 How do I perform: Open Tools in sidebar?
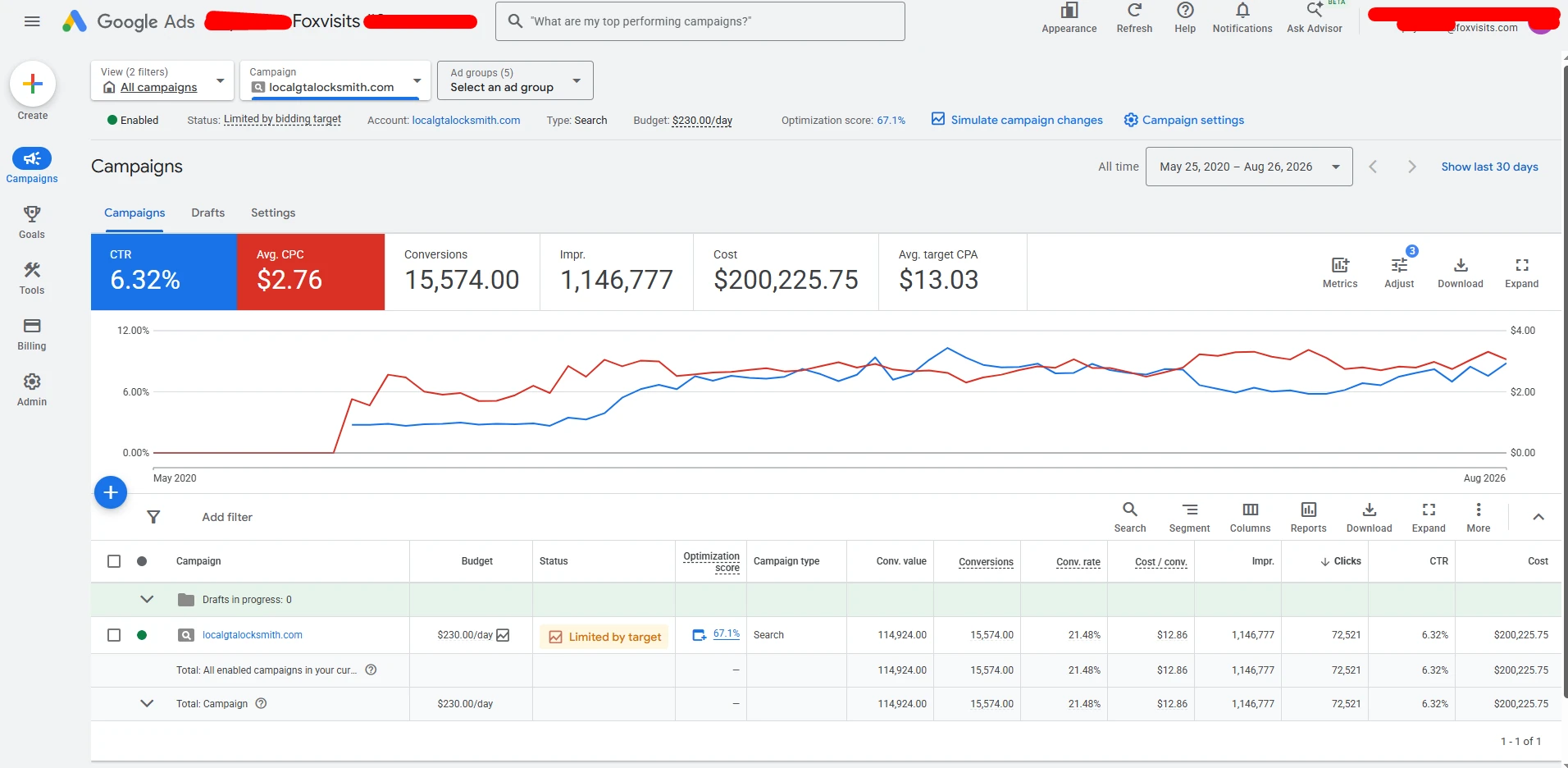point(32,277)
